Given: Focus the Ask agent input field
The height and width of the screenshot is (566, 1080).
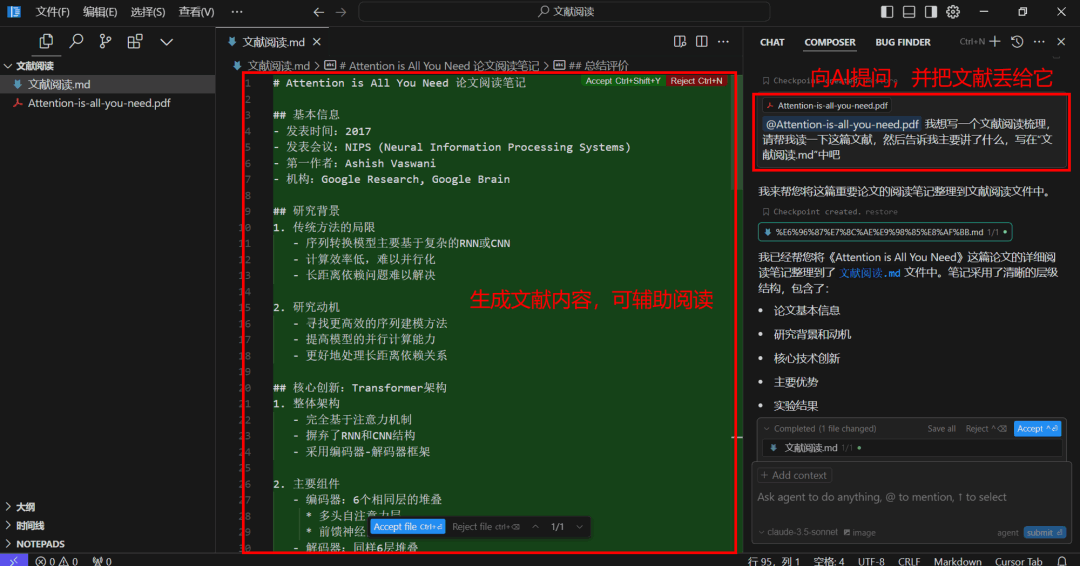Looking at the screenshot, I should [912, 497].
